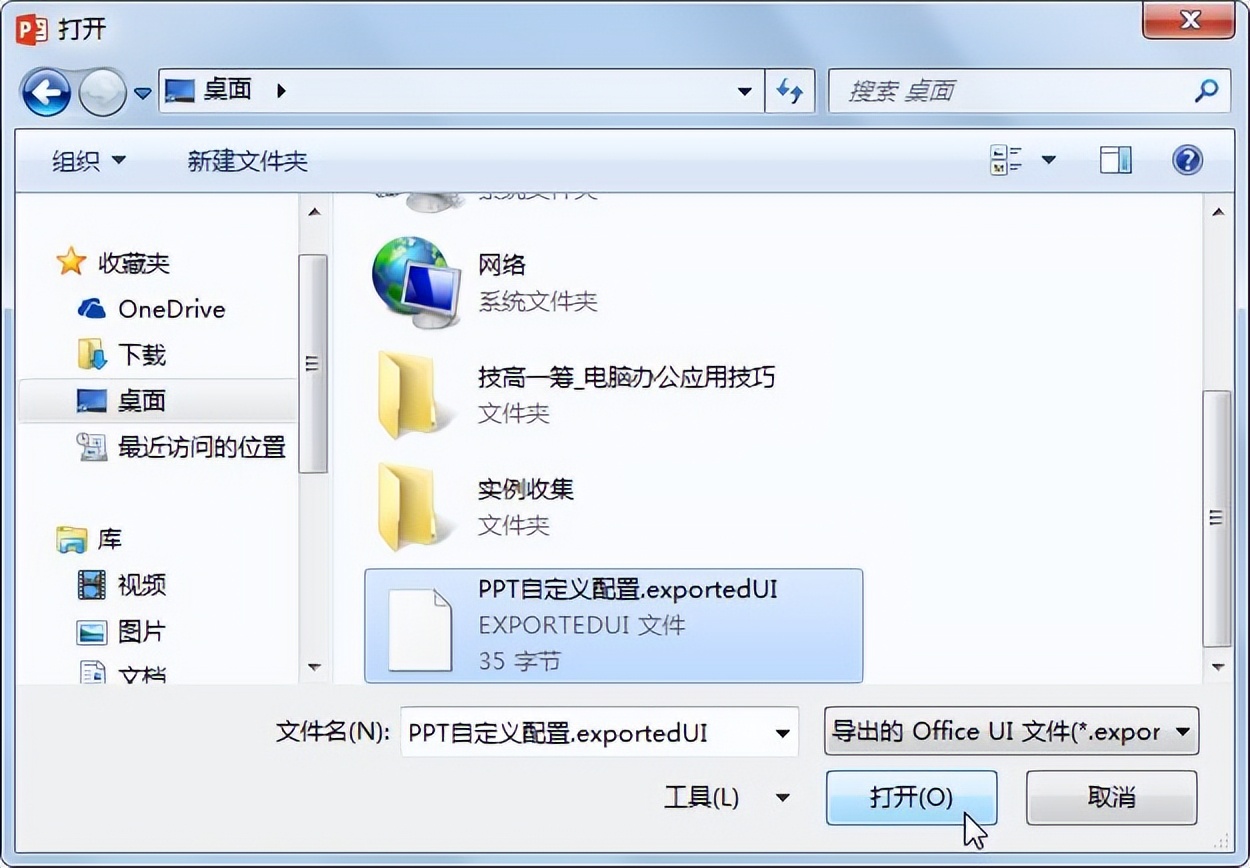Expand the view options dropdown arrow
The height and width of the screenshot is (868, 1250).
[1048, 160]
